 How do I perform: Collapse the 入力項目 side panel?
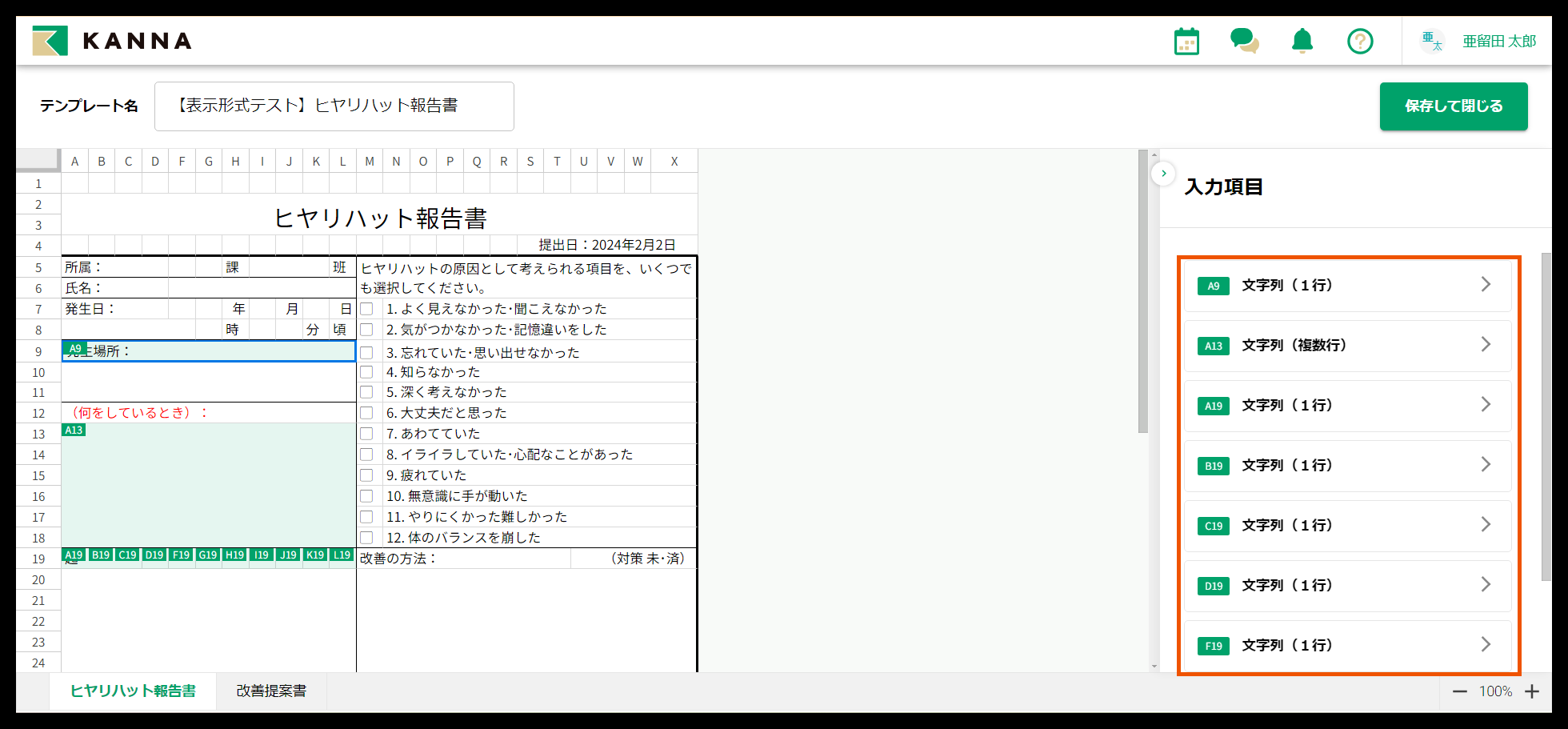[1163, 173]
